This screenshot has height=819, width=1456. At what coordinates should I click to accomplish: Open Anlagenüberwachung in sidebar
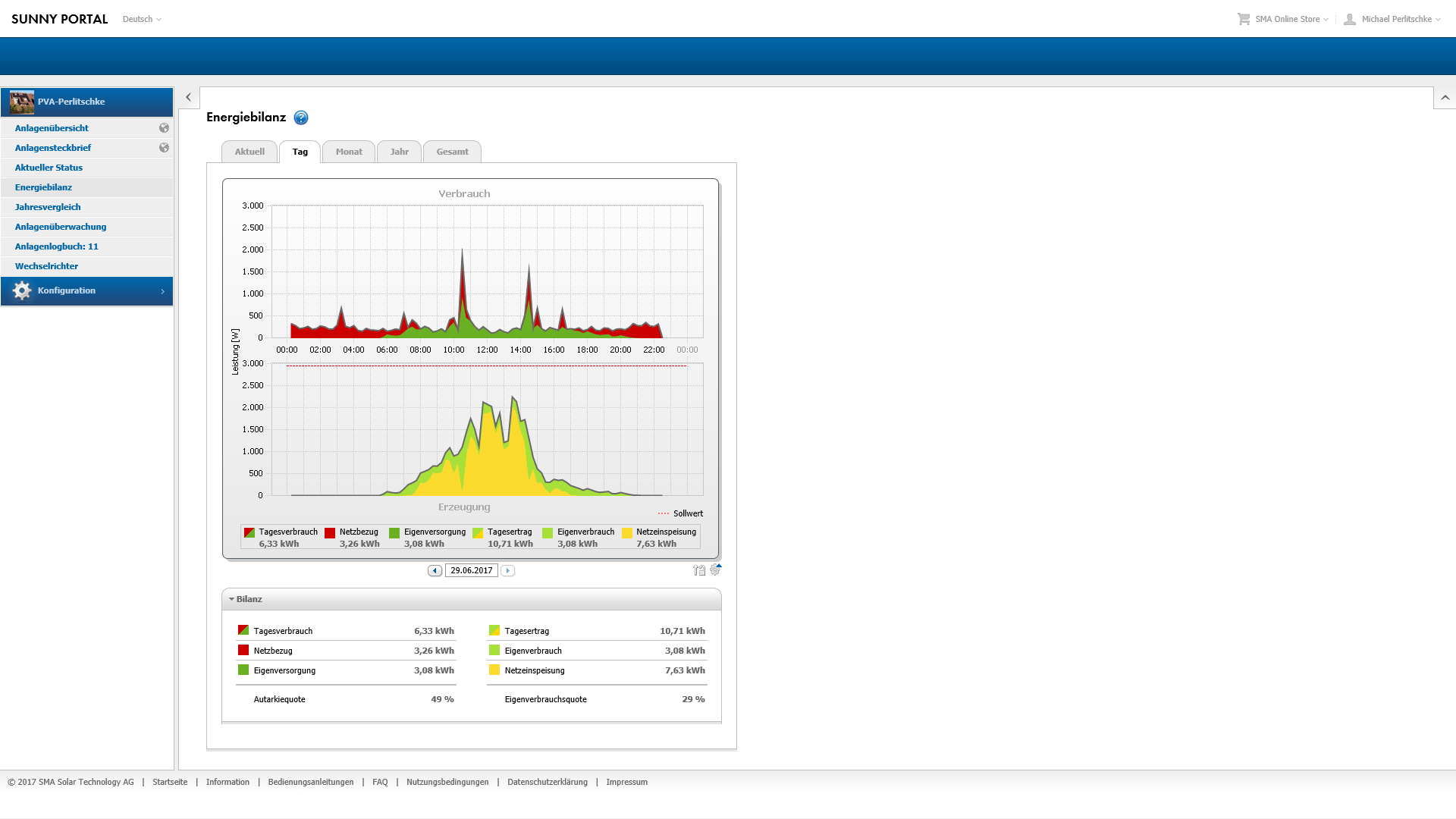tap(61, 227)
